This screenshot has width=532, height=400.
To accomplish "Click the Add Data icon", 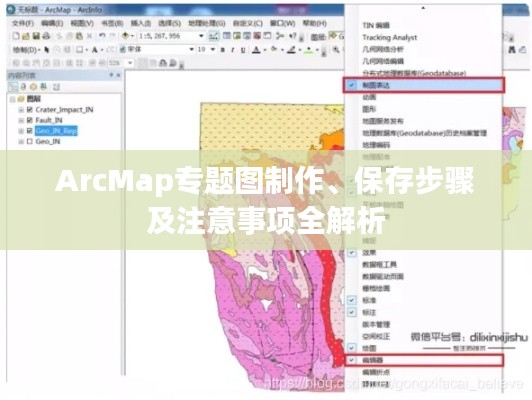I will tap(125, 36).
